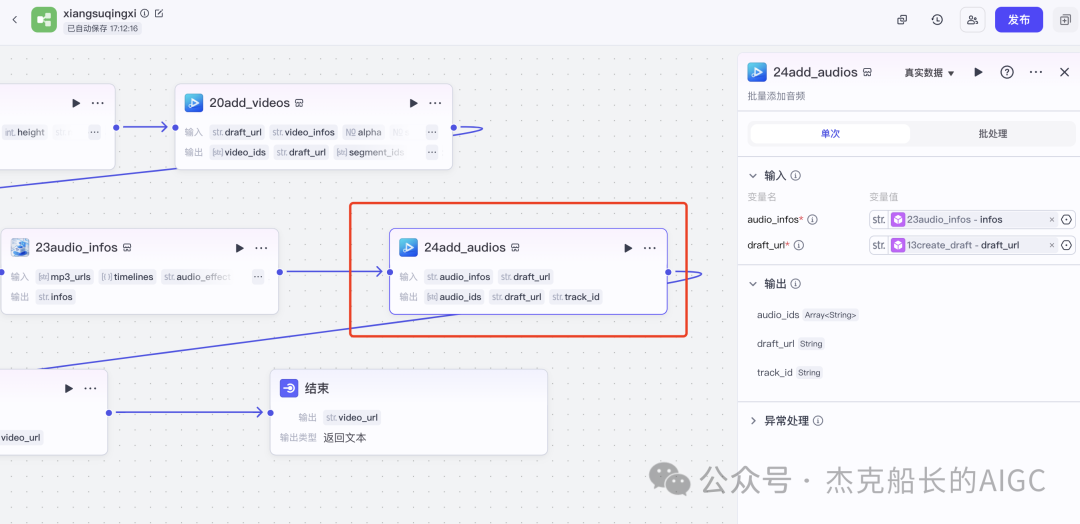Open the collaborators icon button
The height and width of the screenshot is (524, 1080).
pyautogui.click(x=973, y=20)
